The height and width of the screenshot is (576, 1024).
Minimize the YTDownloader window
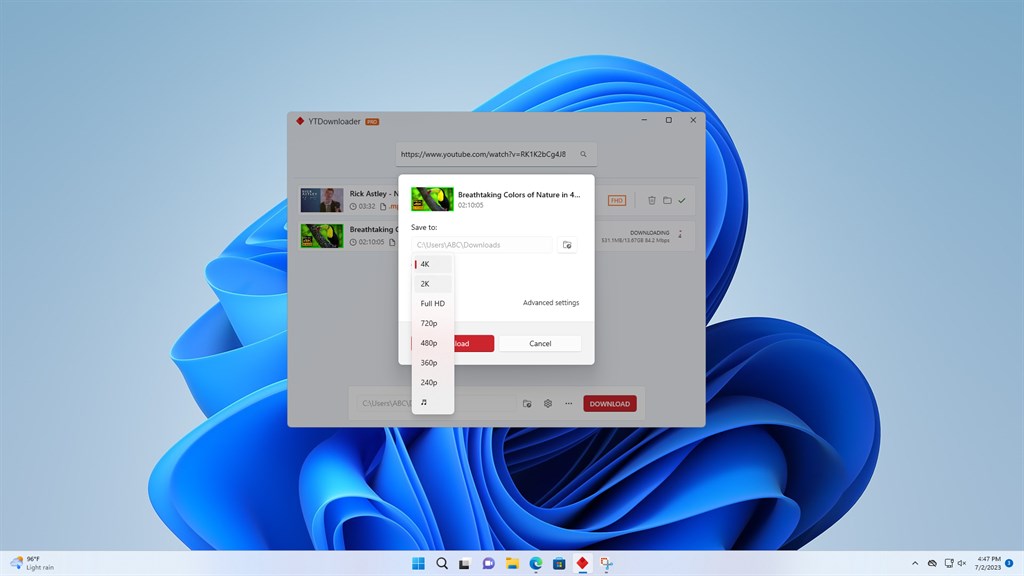[644, 120]
